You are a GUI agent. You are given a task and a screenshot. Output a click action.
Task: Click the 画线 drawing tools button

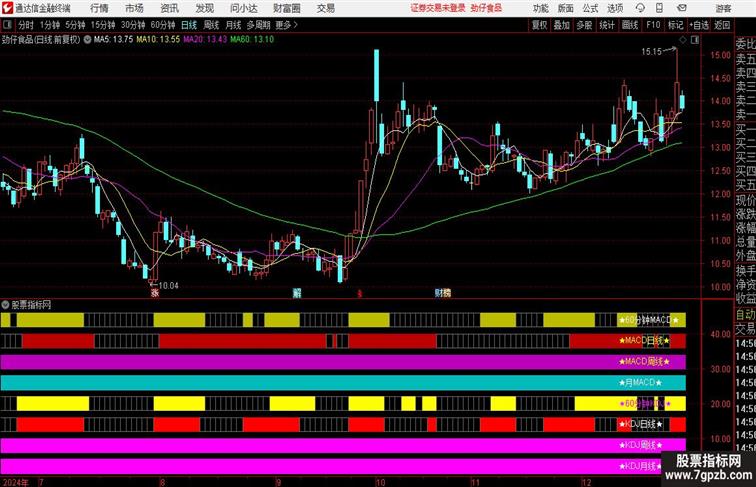(x=630, y=25)
